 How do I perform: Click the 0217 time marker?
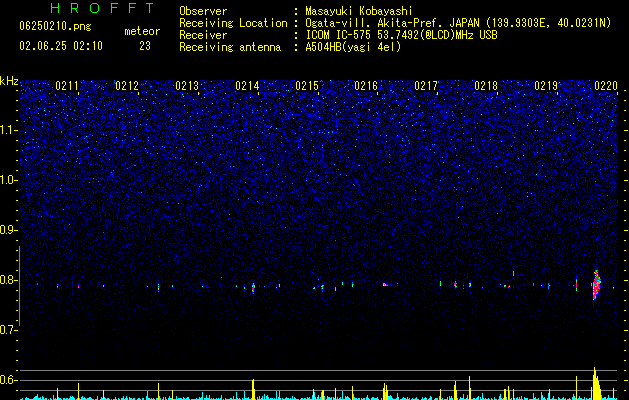point(426,86)
